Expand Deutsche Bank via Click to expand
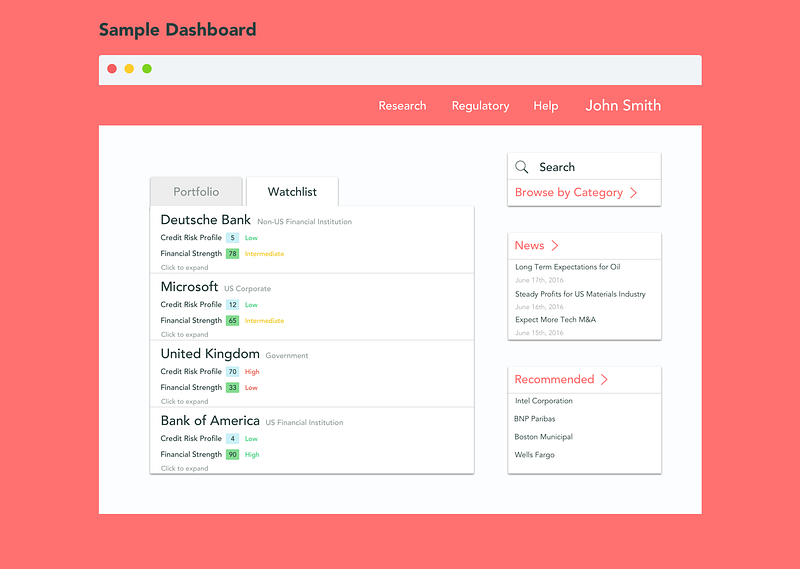 point(184,267)
